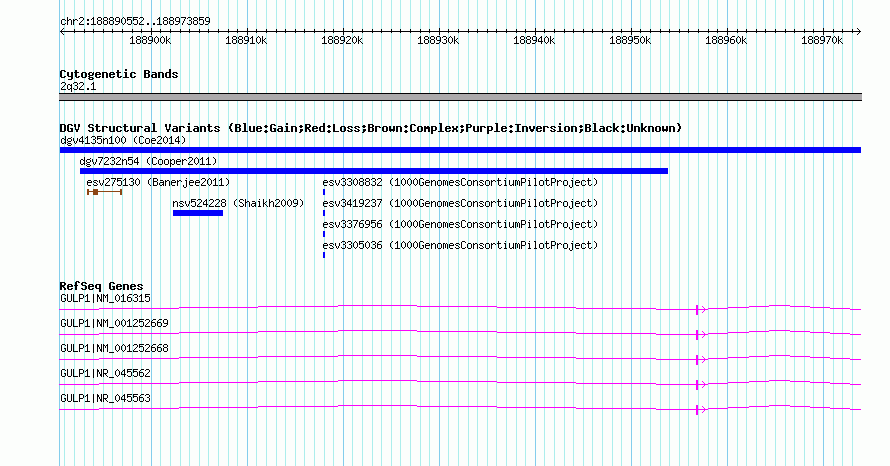Open GULP1|NR_045563 transcript label

click(x=106, y=398)
